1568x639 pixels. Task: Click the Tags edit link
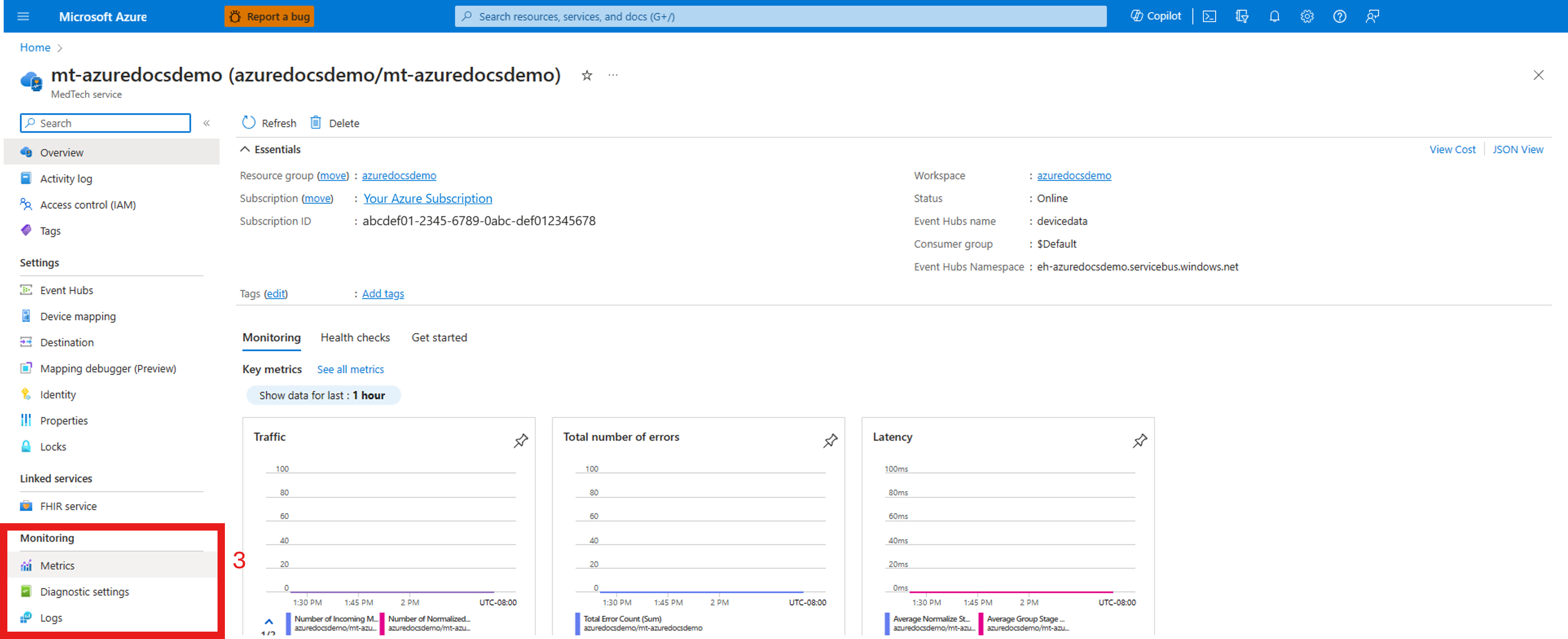click(276, 293)
